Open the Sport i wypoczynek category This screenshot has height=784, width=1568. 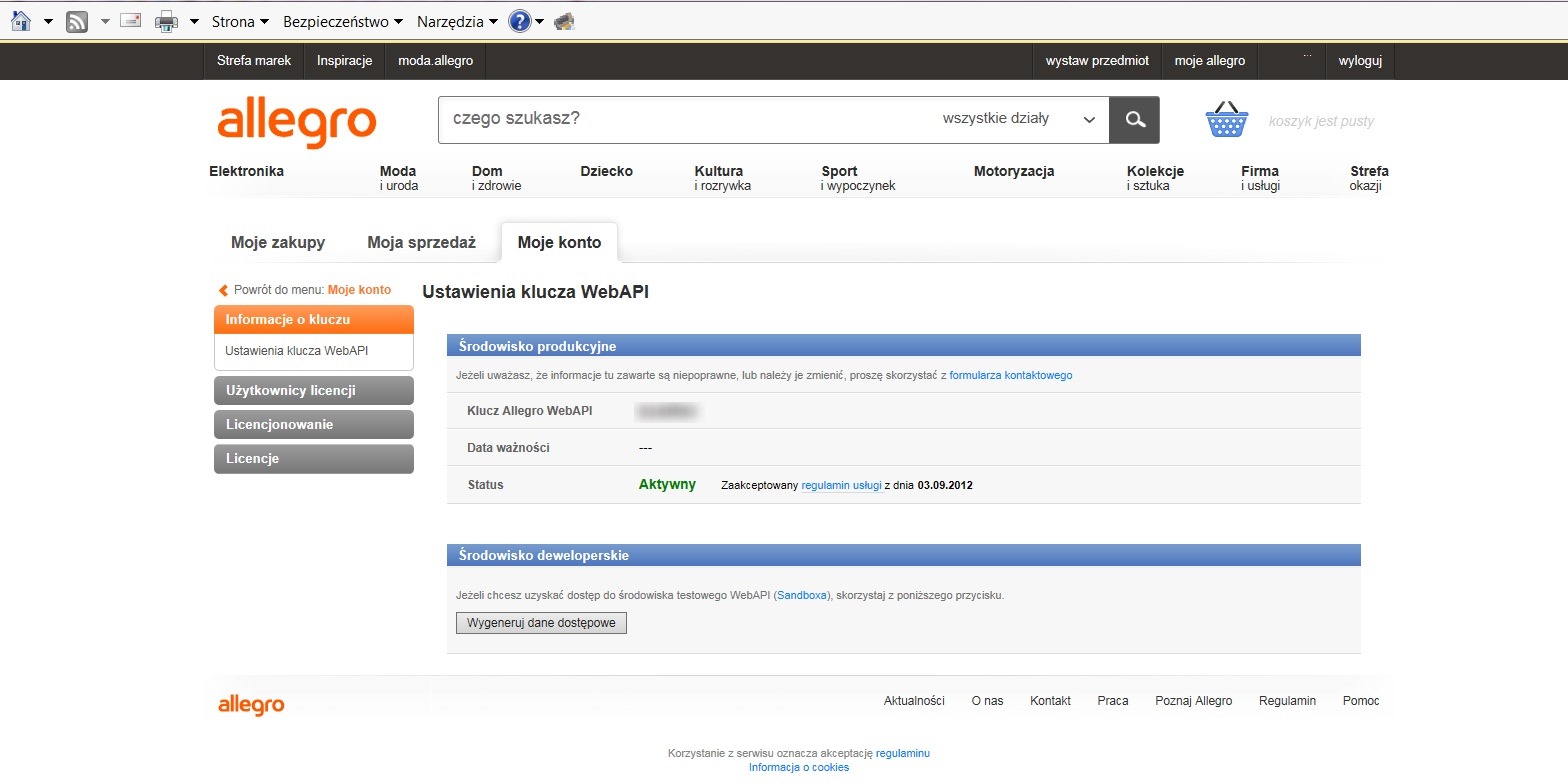[x=858, y=177]
